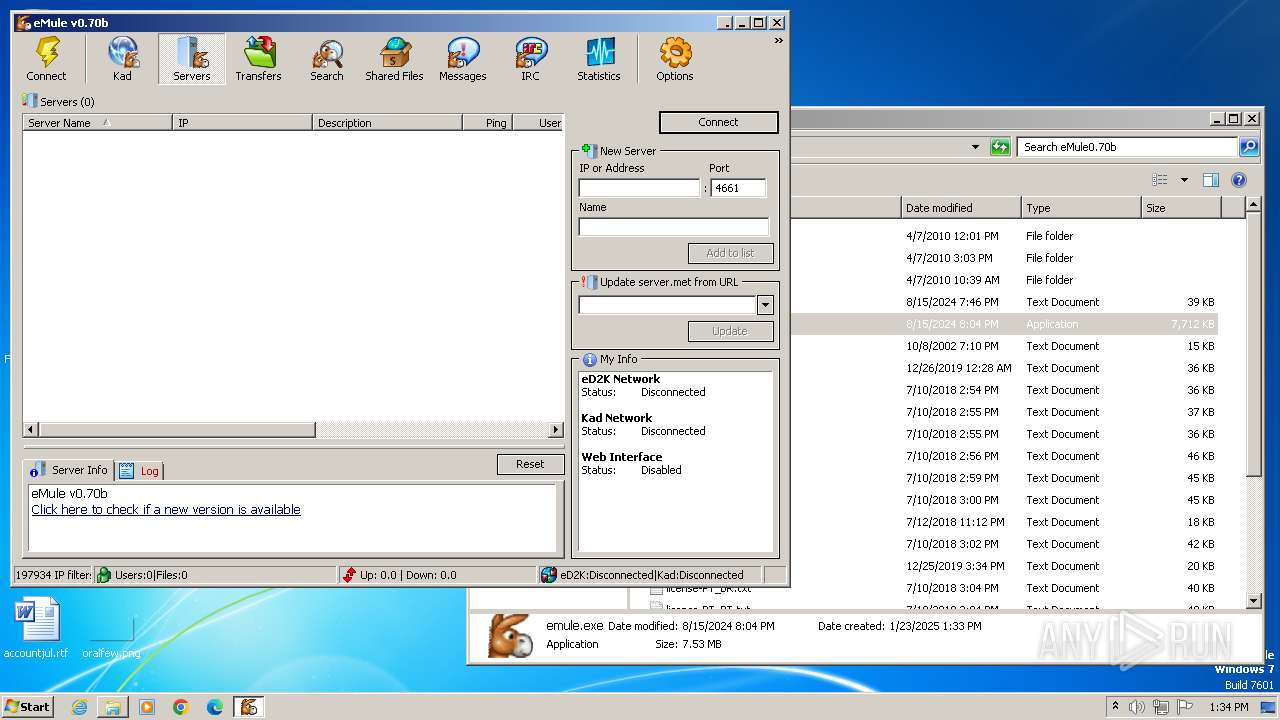Open Explorer help icon
This screenshot has width=1280, height=720.
(1239, 181)
